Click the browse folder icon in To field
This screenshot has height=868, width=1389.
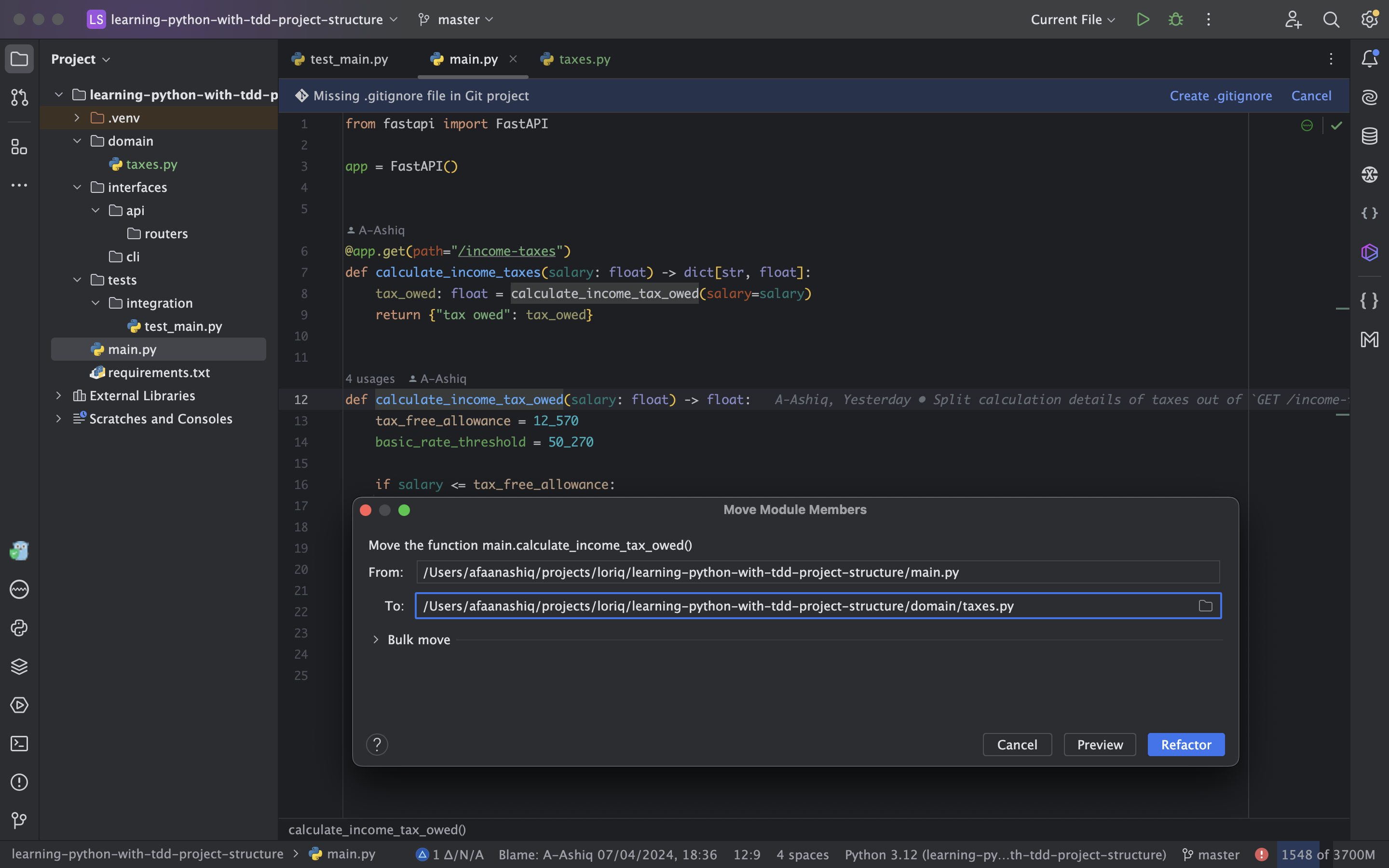[x=1205, y=606]
